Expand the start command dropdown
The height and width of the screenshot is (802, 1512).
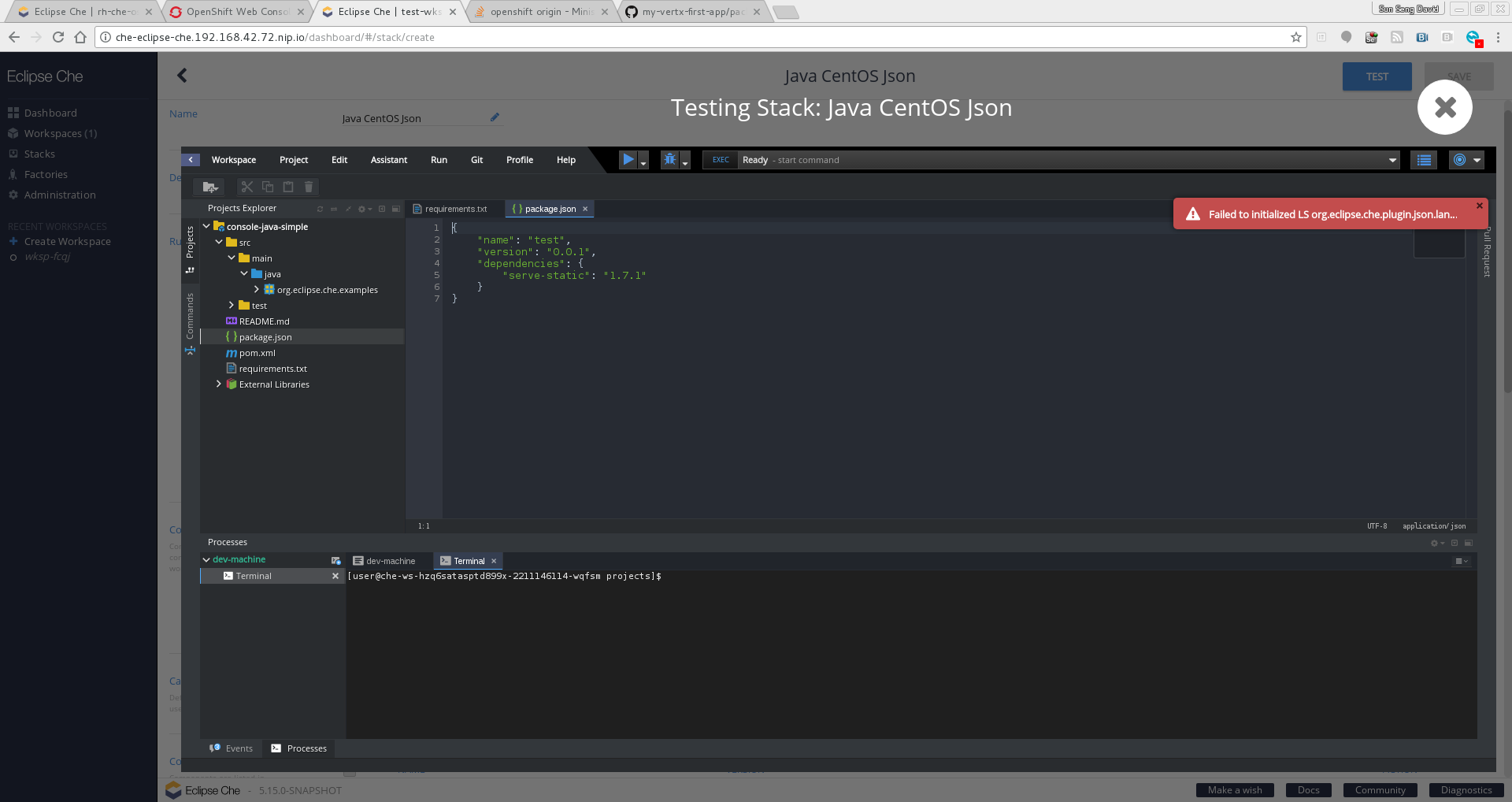coord(1392,160)
